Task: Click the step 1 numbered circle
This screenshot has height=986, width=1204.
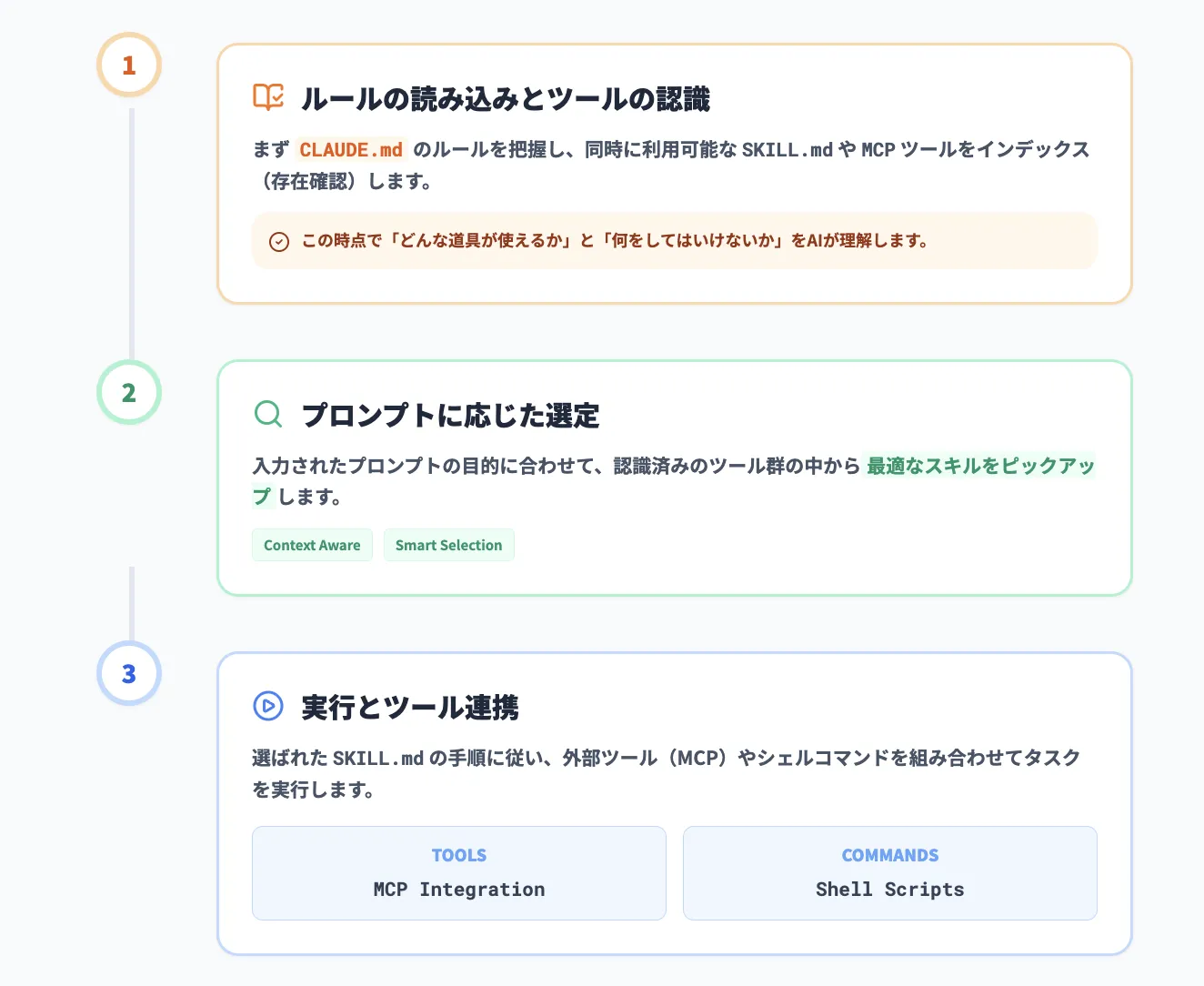Action: coord(128,65)
